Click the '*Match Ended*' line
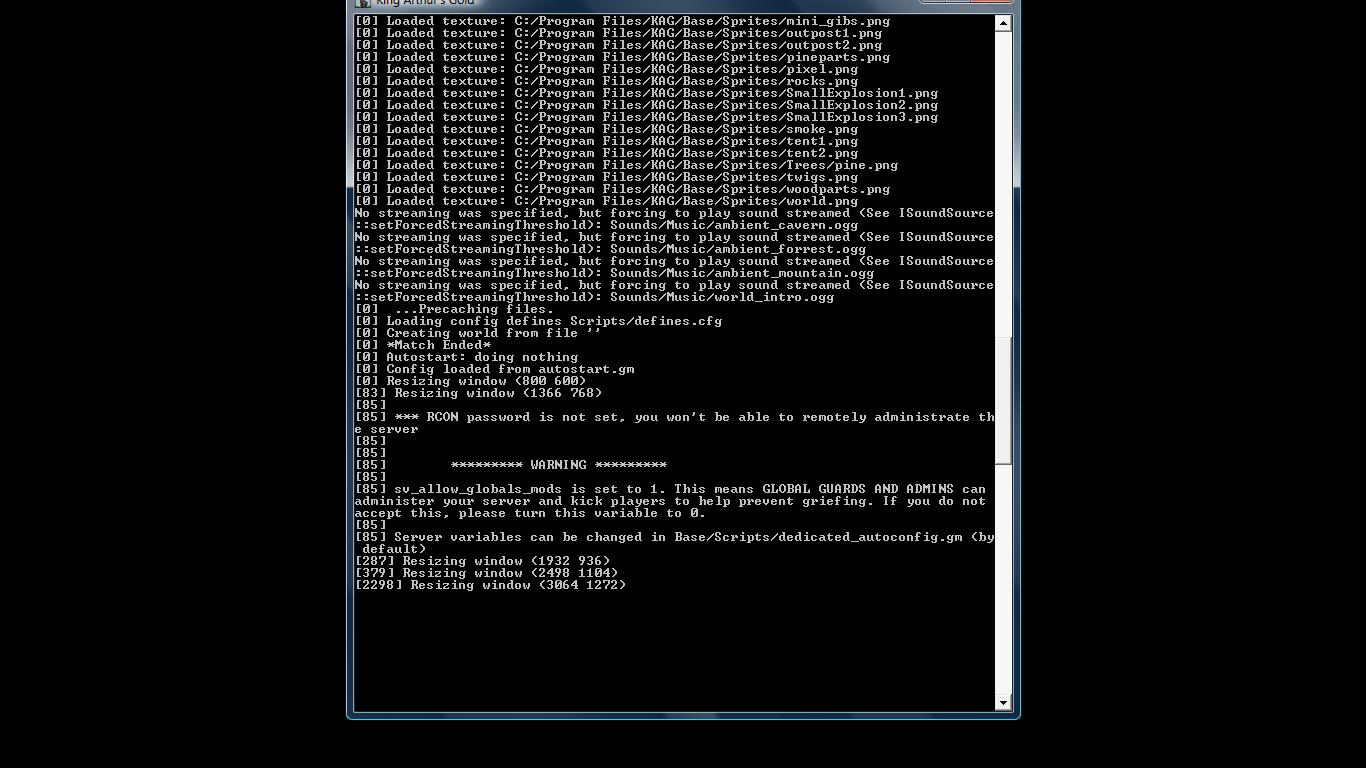This screenshot has height=768, width=1366. tap(422, 345)
